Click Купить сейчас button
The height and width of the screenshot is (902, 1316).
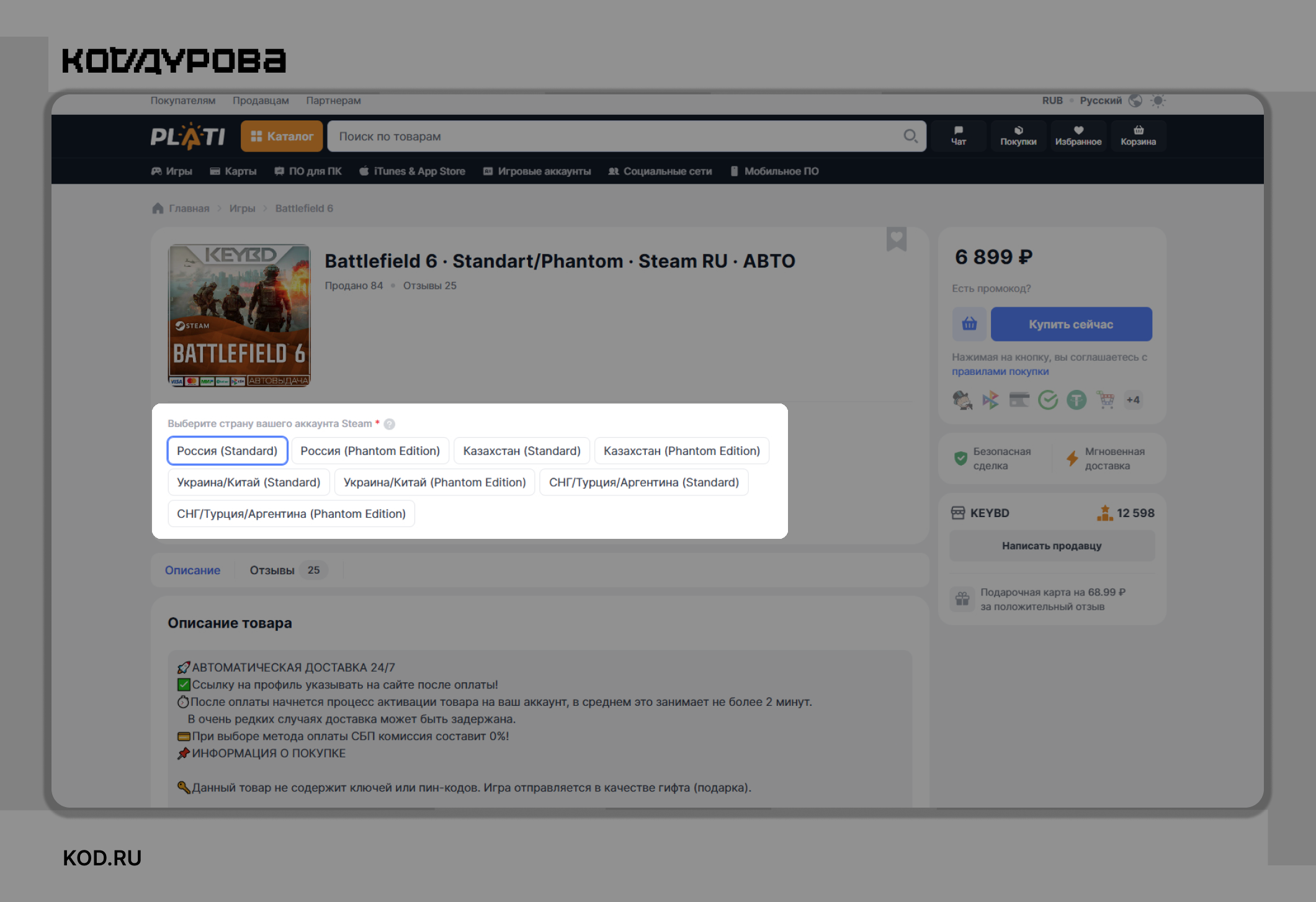(x=1071, y=324)
